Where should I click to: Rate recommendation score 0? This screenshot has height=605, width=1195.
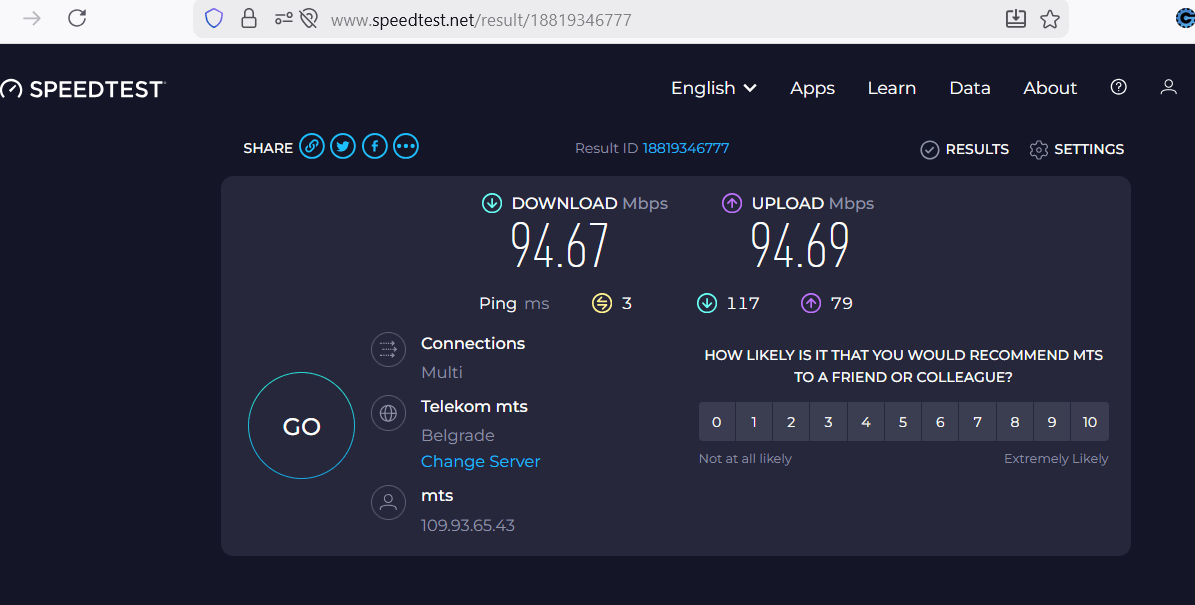[x=716, y=422]
